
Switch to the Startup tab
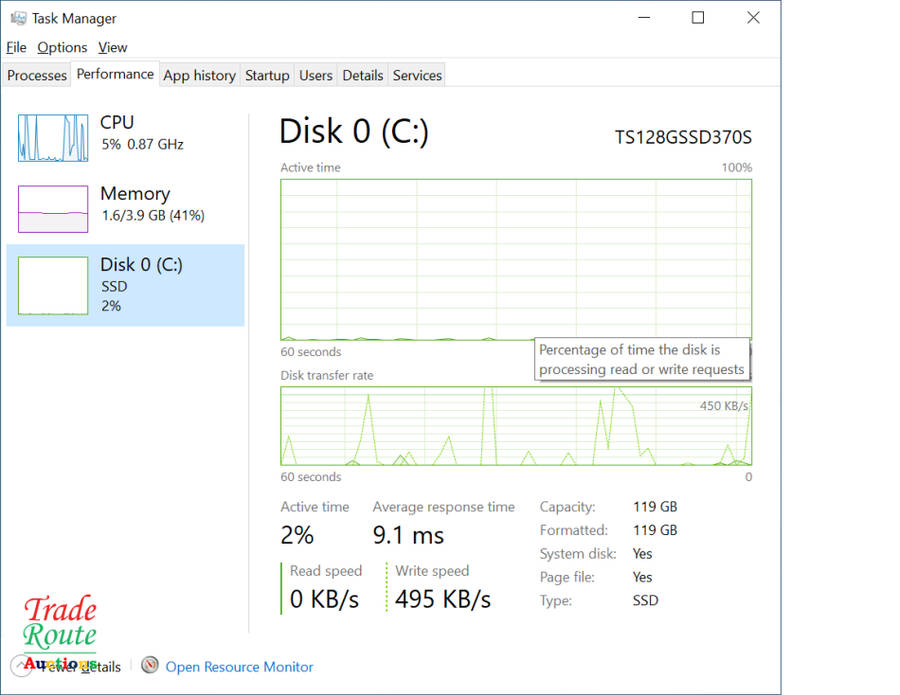267,75
